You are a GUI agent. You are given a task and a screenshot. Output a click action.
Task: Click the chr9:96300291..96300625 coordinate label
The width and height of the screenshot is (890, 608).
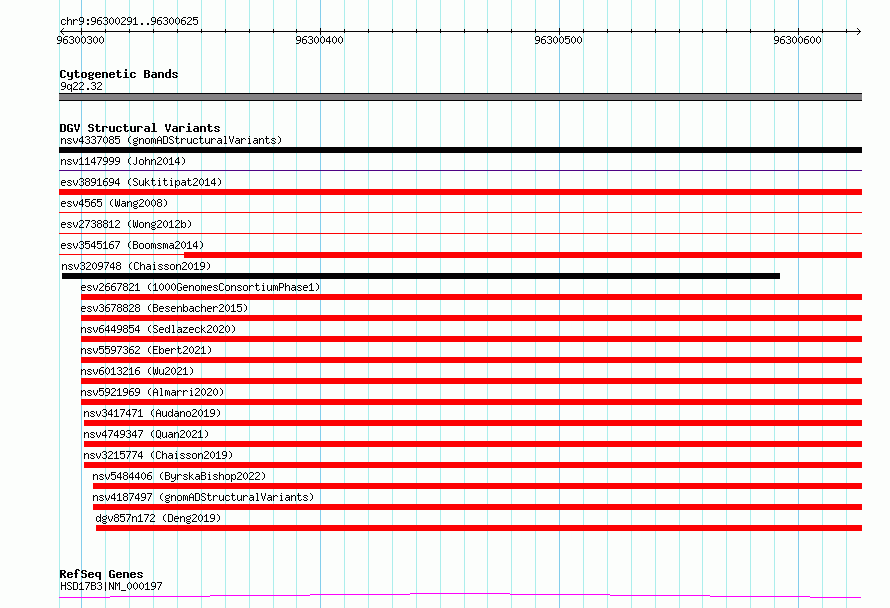(129, 22)
